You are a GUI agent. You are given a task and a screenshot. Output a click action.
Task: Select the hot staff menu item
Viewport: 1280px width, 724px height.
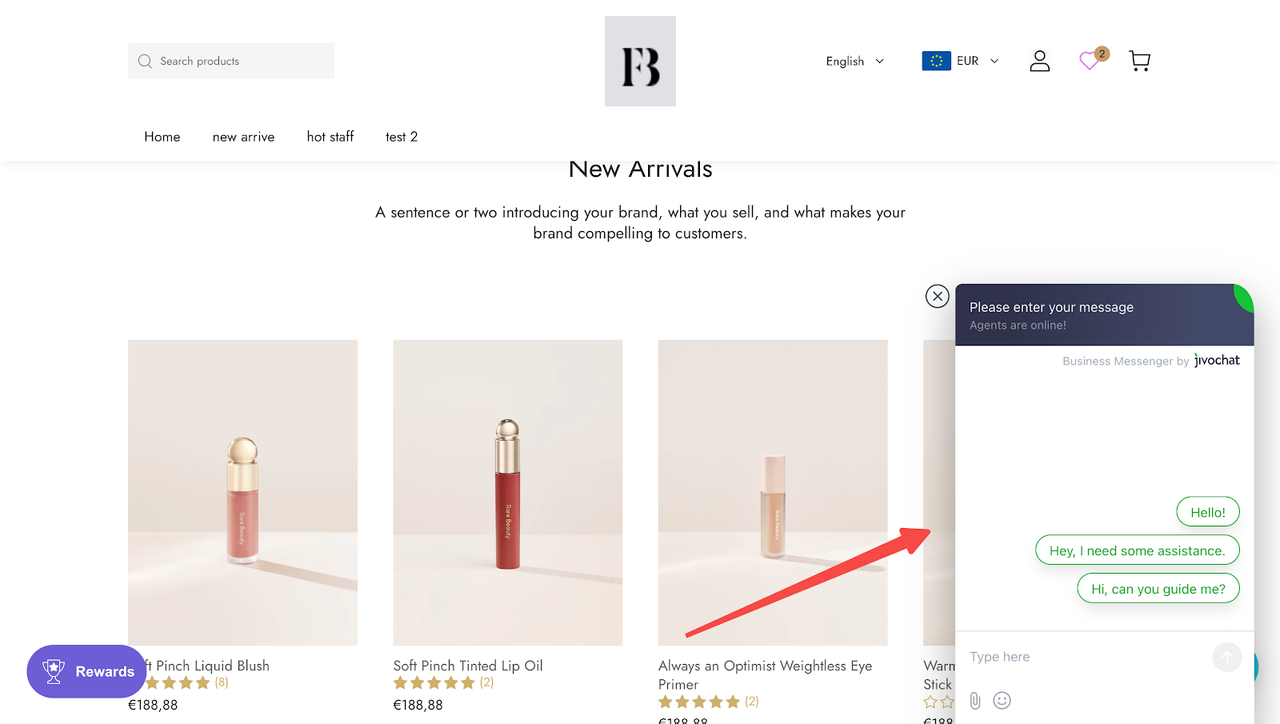pos(330,137)
